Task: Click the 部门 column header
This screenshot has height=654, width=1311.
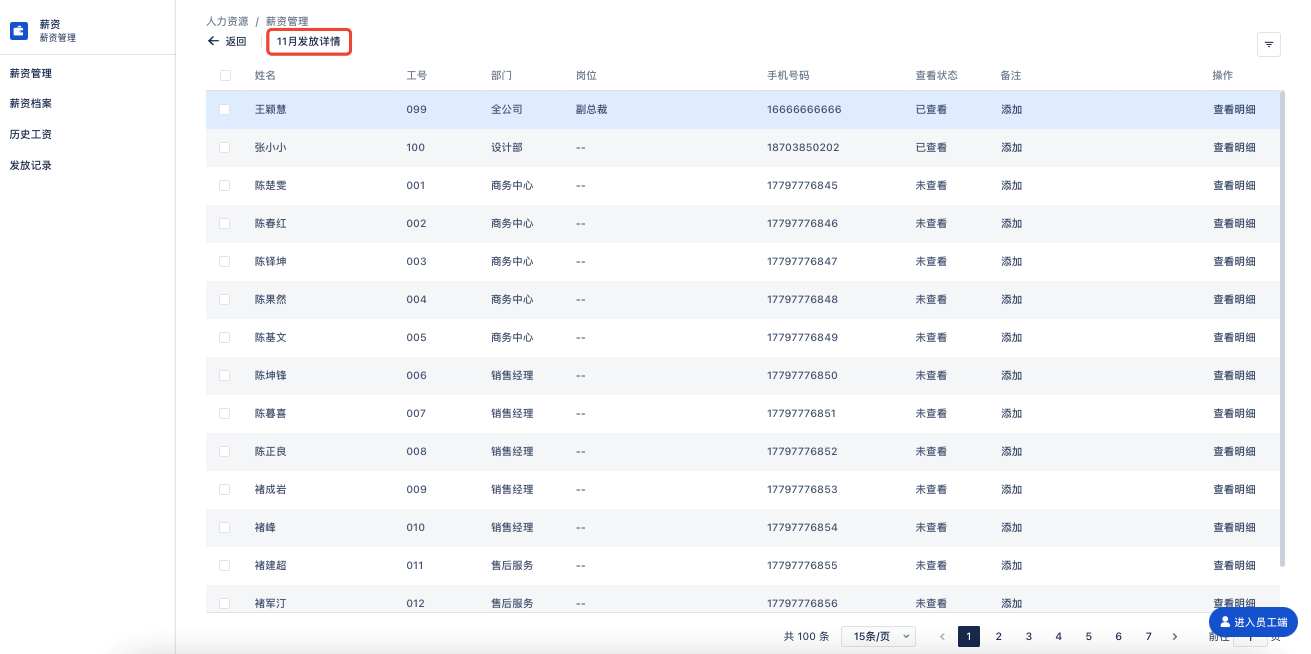Action: pyautogui.click(x=502, y=75)
